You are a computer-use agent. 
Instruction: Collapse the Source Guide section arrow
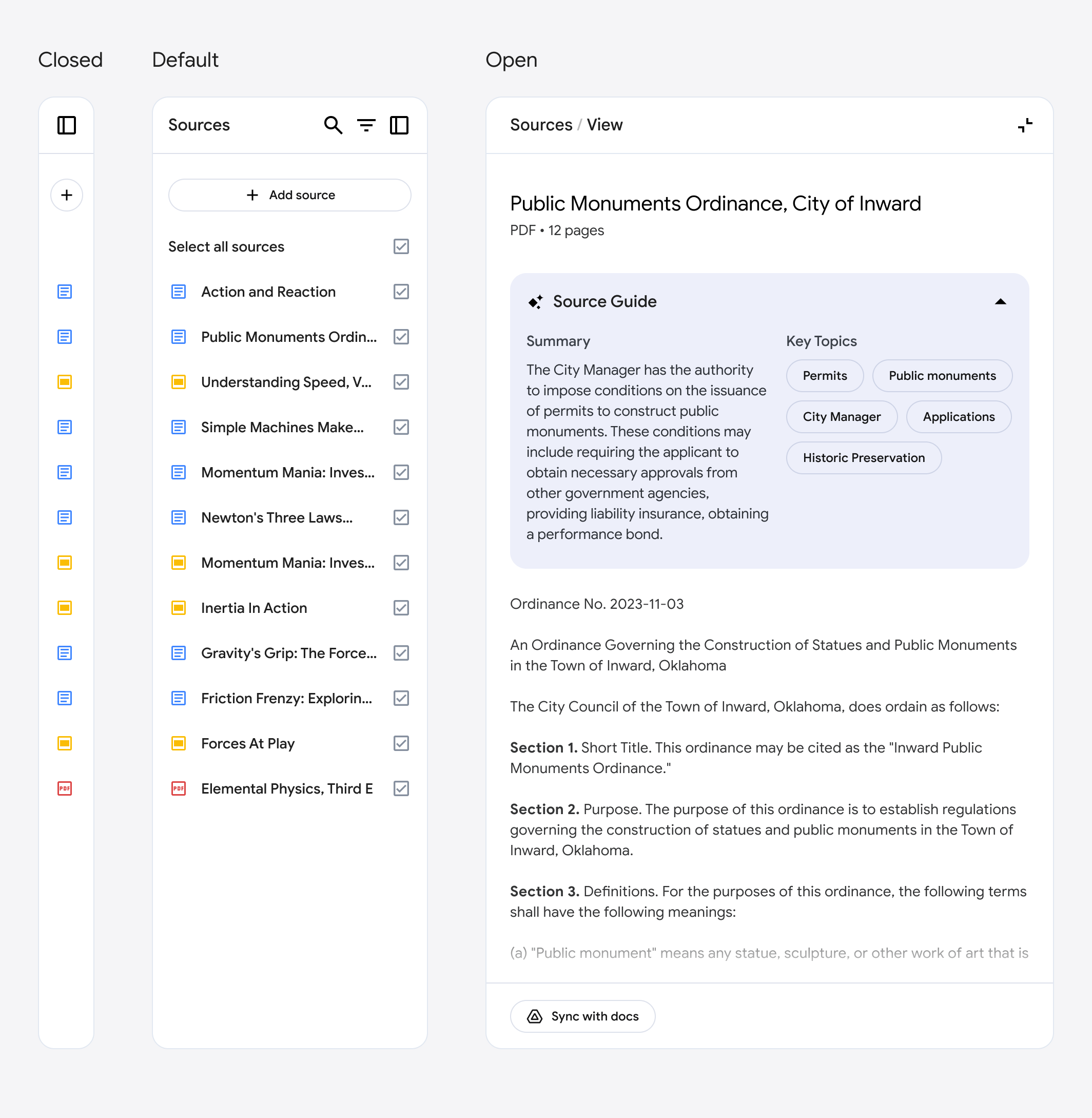point(1000,302)
